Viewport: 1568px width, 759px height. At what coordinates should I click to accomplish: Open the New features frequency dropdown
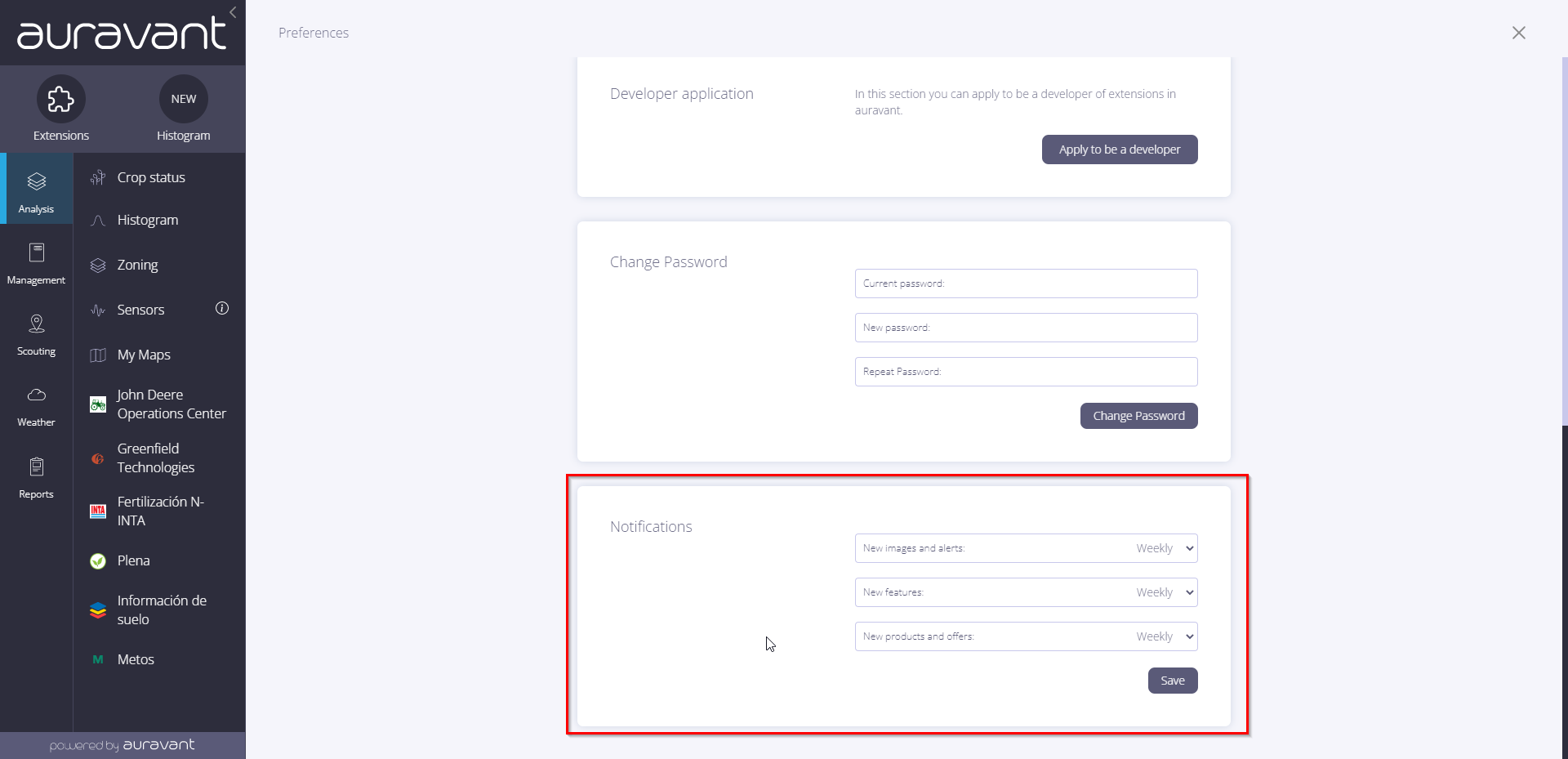[x=1026, y=592]
